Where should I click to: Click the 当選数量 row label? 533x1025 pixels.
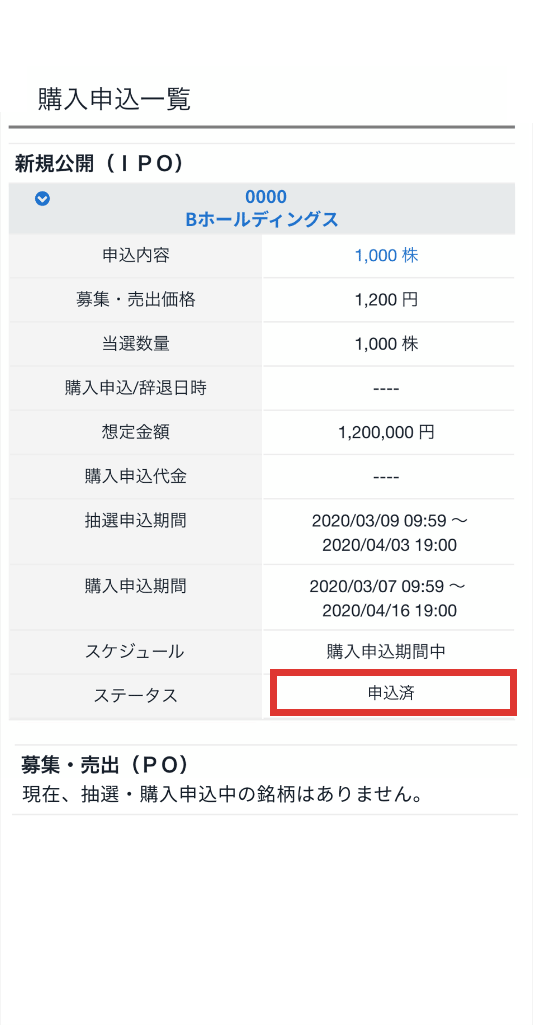[x=136, y=344]
